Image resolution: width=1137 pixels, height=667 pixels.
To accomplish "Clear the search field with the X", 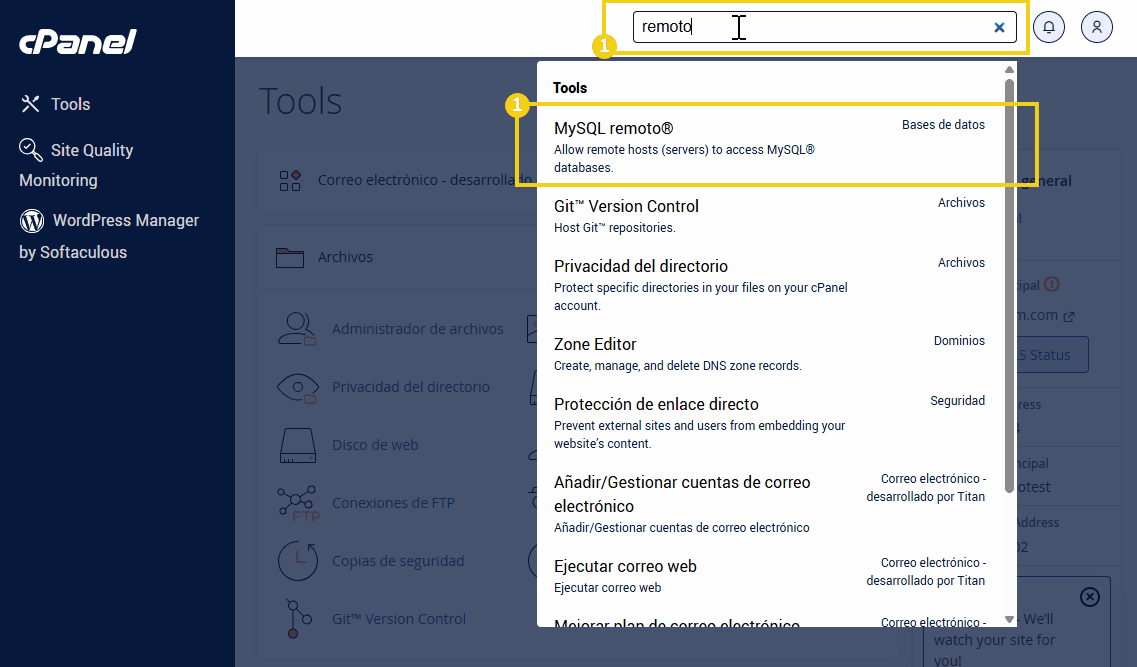I will [x=999, y=28].
